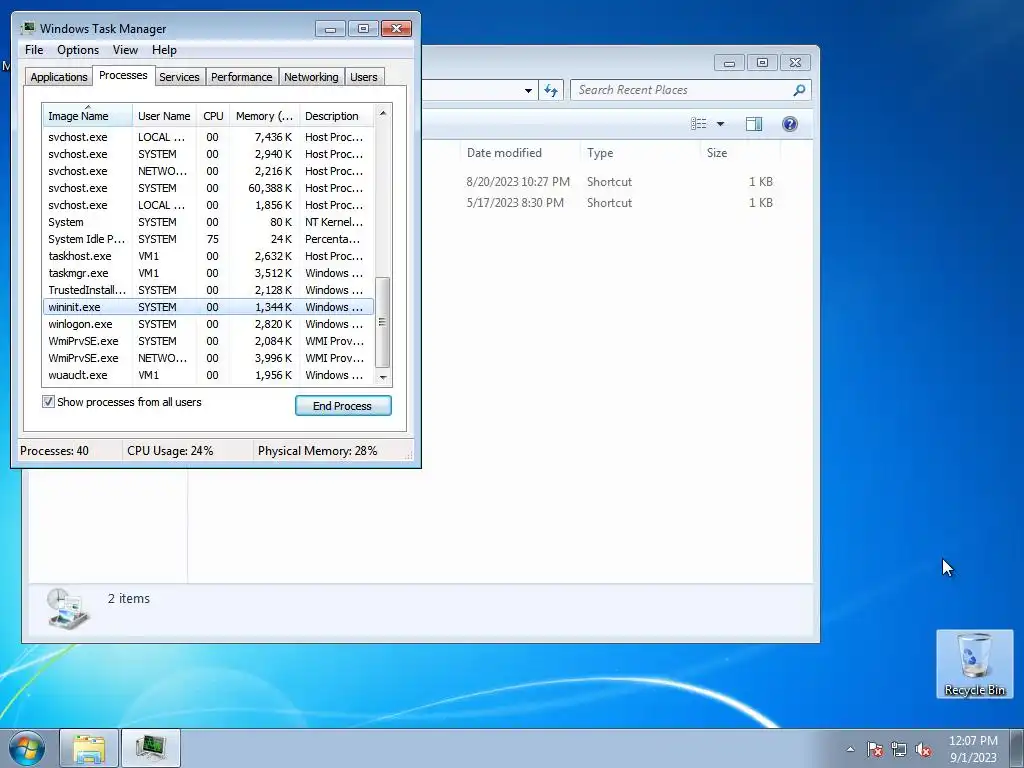Open the Explorer view options dropdown arrow
1024x768 pixels.
720,123
